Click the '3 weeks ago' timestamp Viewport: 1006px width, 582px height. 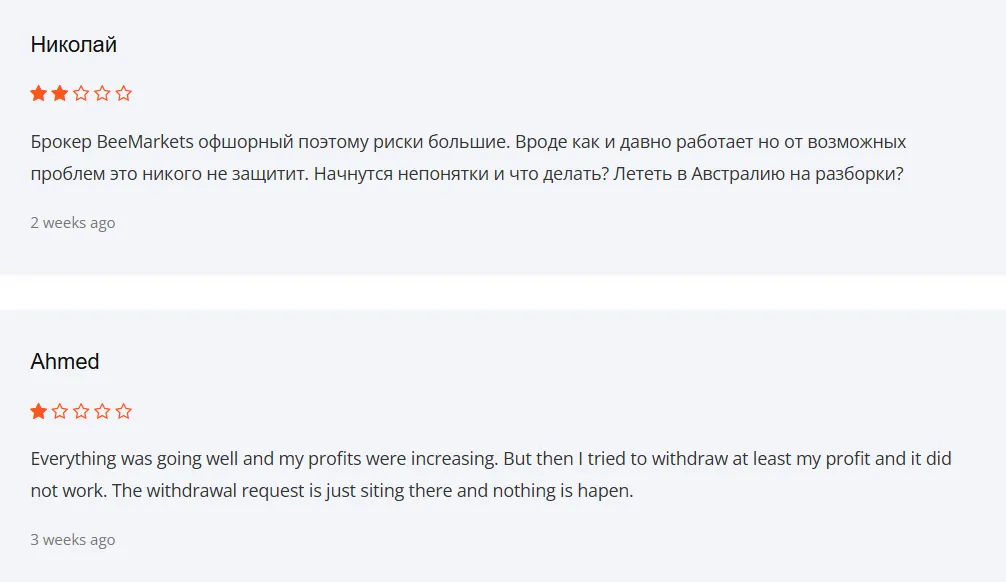pos(73,539)
